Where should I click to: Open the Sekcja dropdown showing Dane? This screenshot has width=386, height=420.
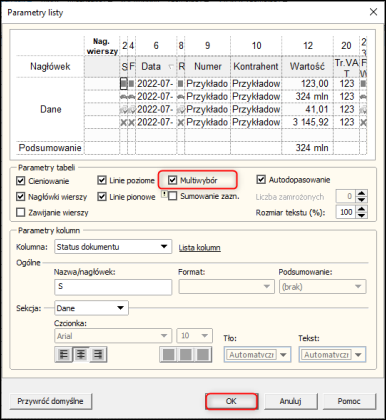pyautogui.click(x=91, y=308)
